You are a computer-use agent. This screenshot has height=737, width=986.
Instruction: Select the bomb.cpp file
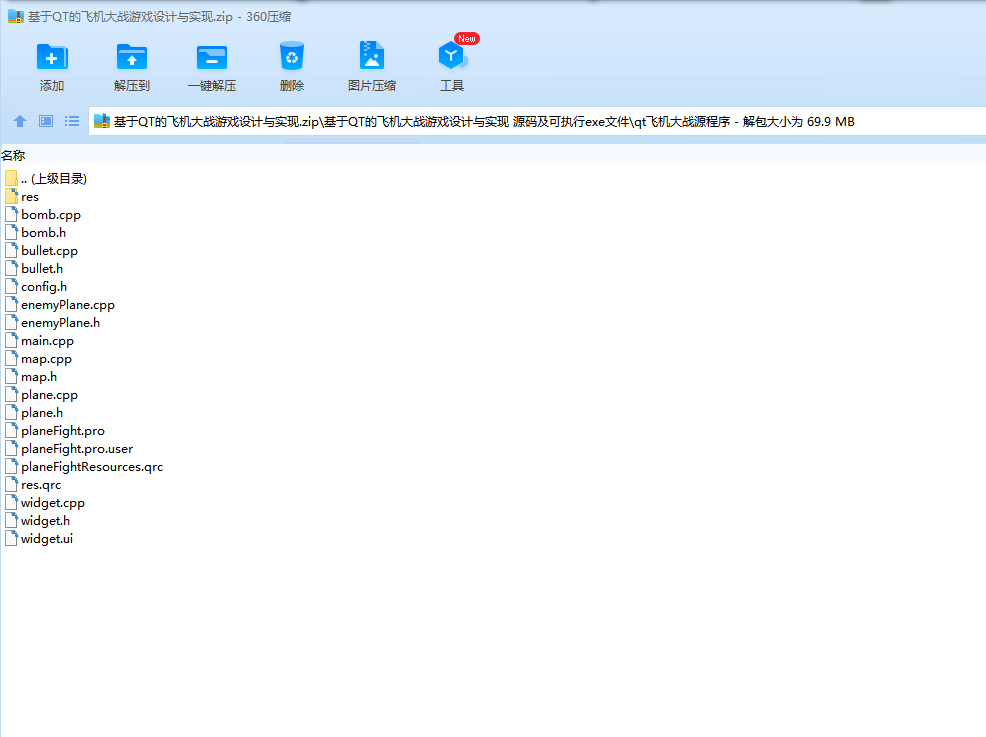(x=51, y=214)
